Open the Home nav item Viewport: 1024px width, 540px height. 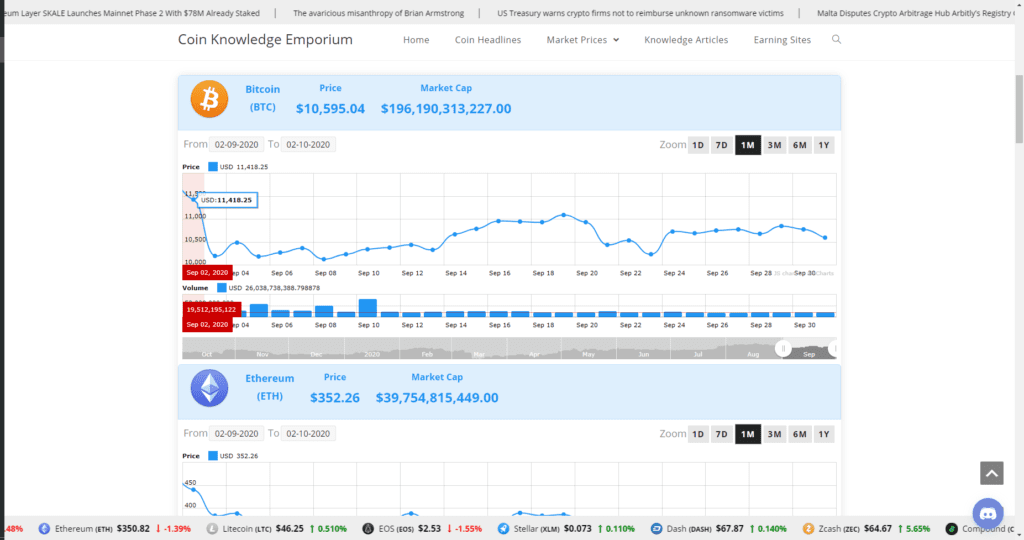click(x=416, y=40)
